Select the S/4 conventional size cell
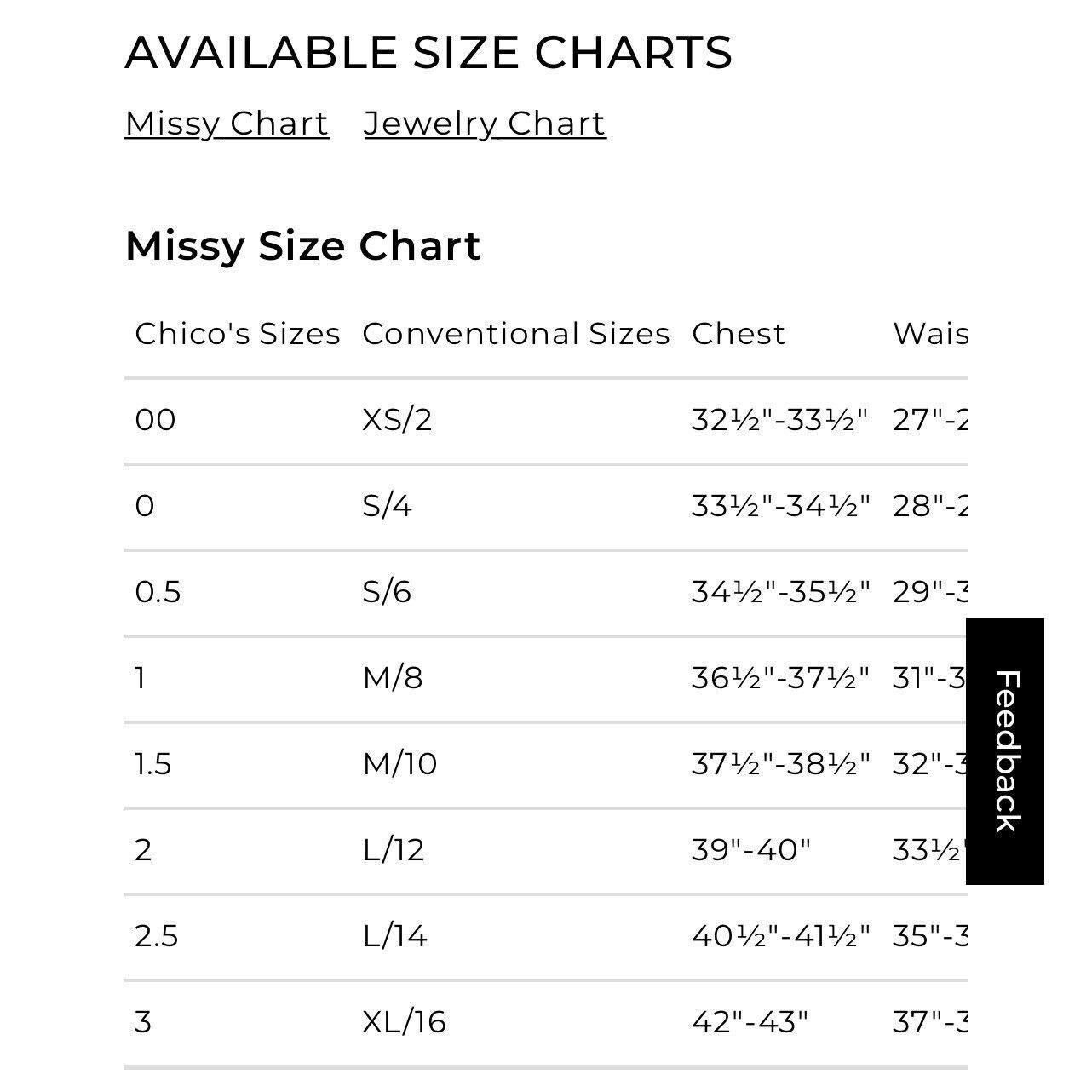 point(387,506)
